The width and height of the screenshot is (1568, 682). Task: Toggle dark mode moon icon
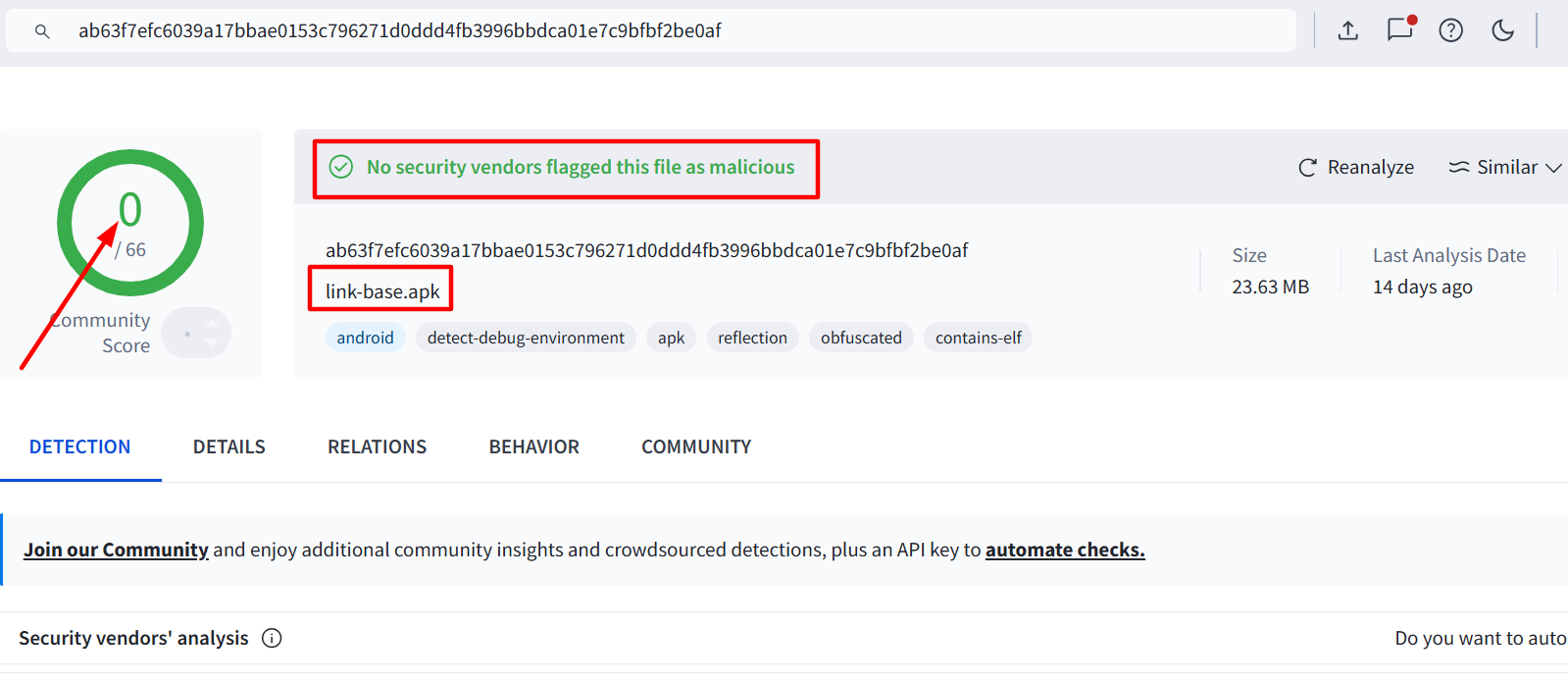1502,30
